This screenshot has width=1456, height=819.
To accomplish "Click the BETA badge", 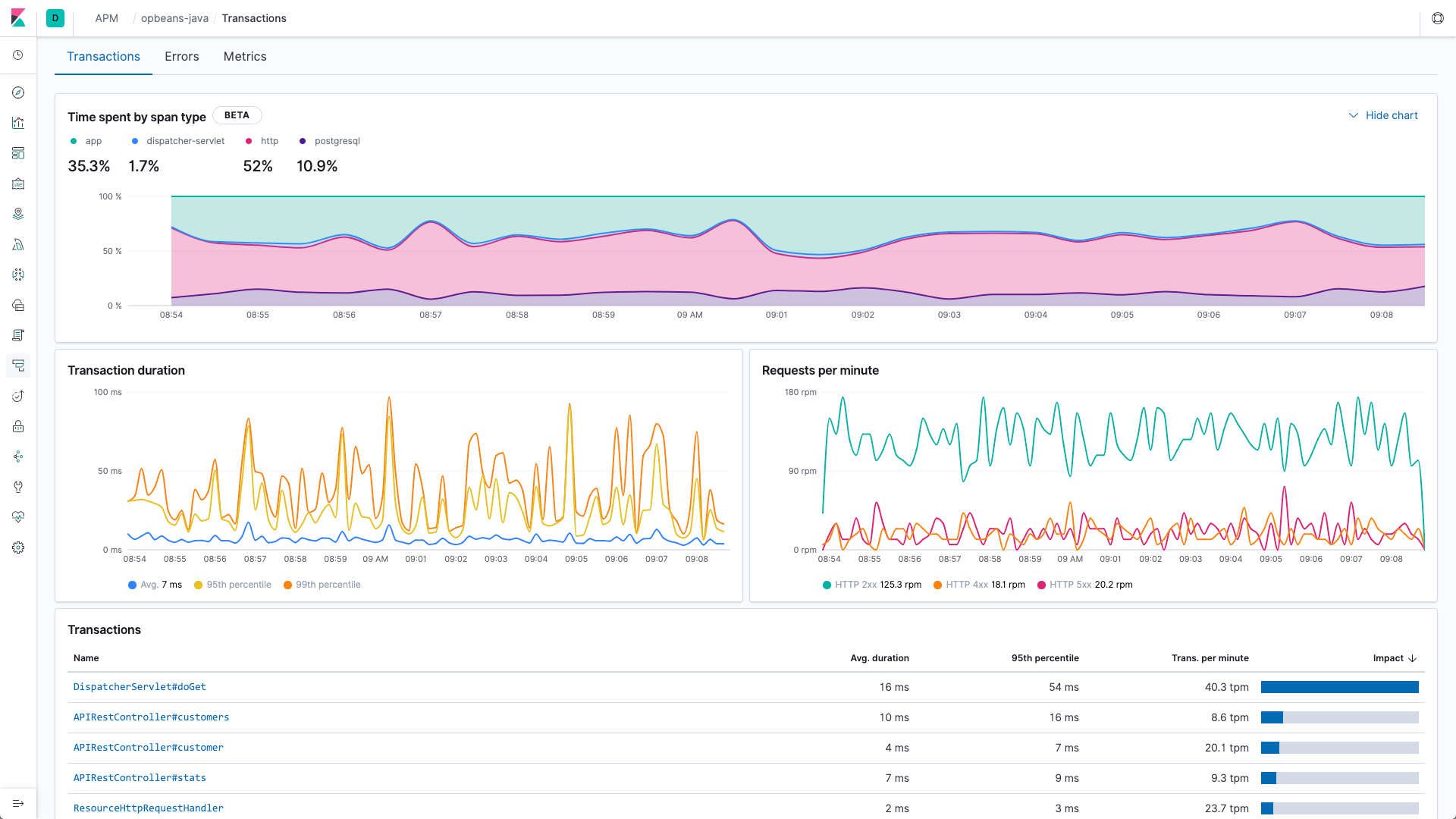I will point(237,115).
